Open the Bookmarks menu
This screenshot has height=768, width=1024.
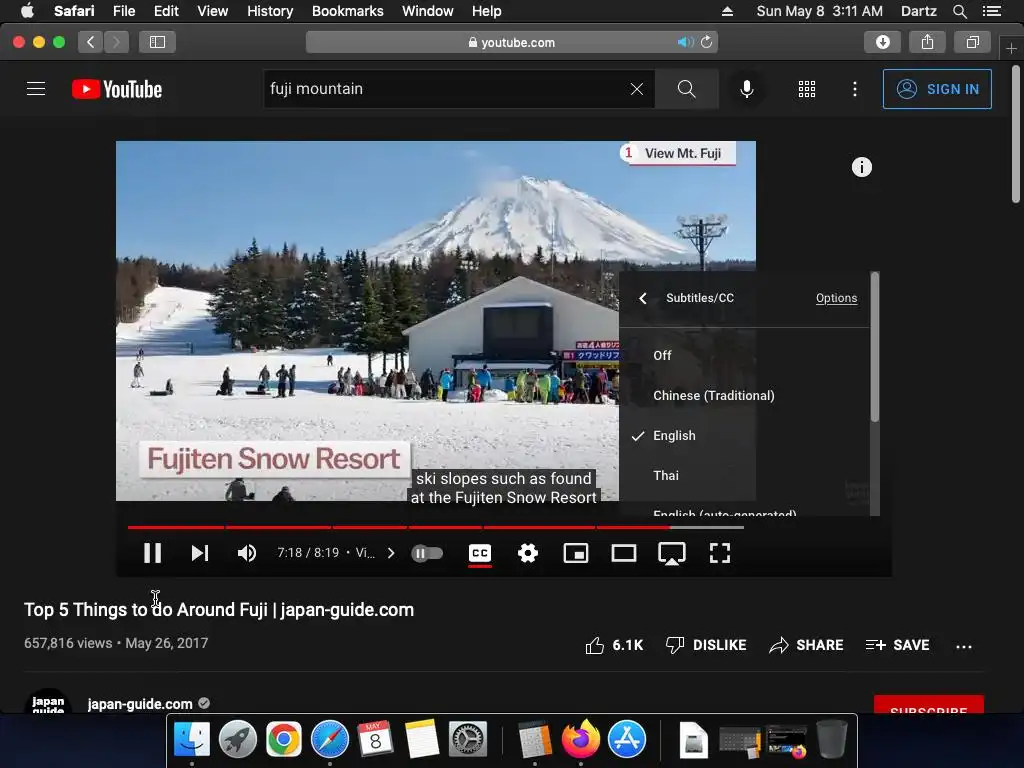click(x=347, y=11)
